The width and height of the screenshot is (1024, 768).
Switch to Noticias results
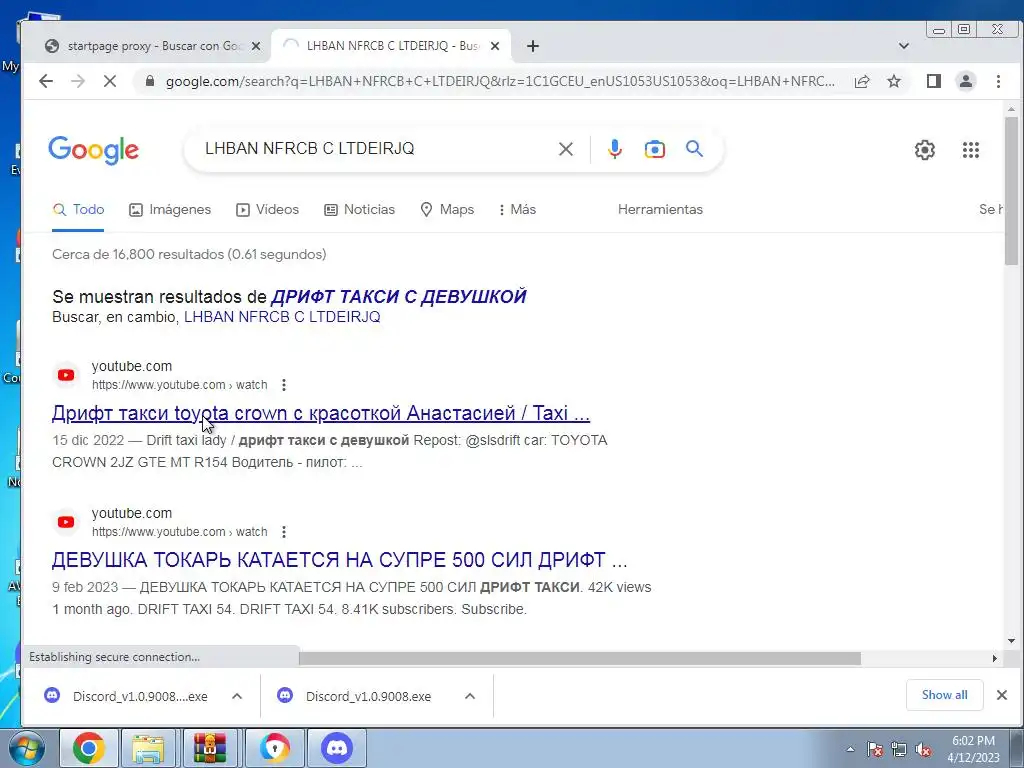click(360, 210)
